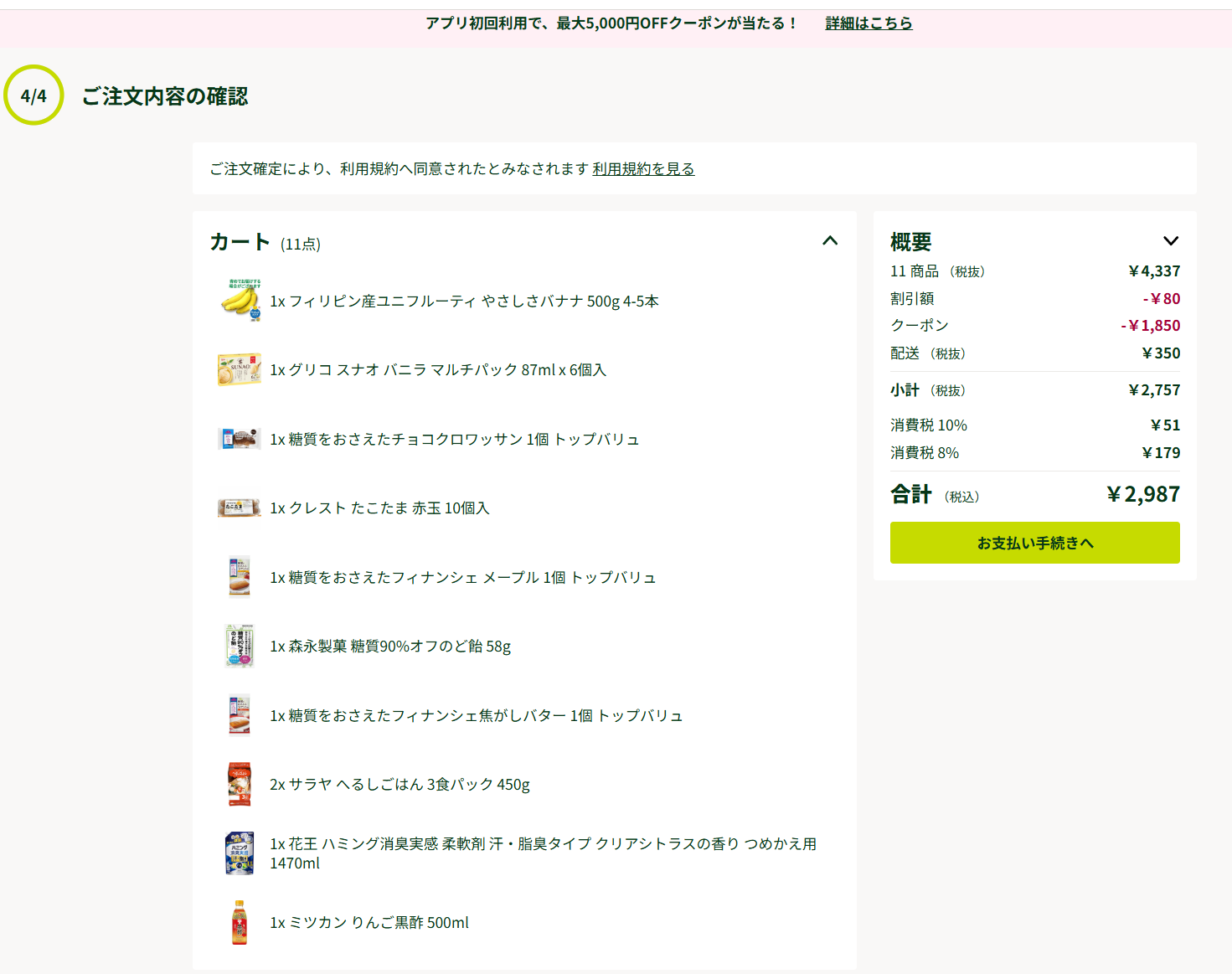This screenshot has height=974, width=1232.
Task: Open the 詳細はこちら coupon link
Action: click(869, 23)
